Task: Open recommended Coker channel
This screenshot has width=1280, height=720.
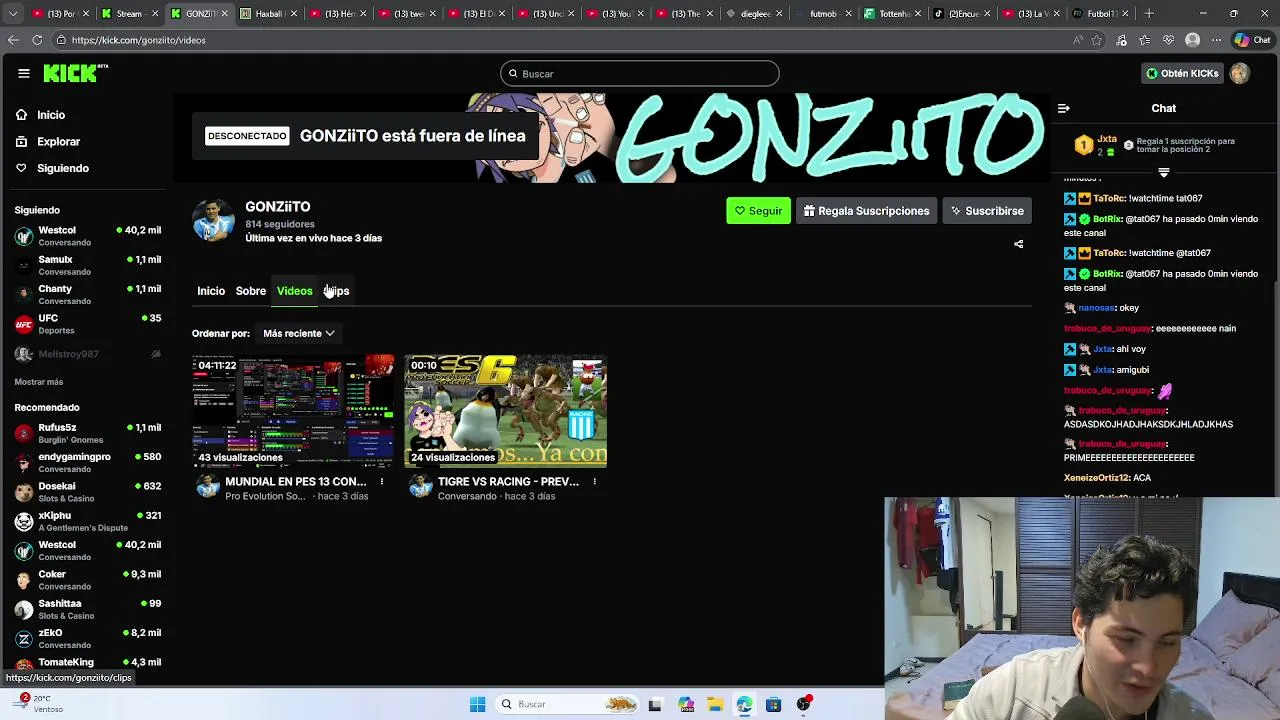Action: [x=87, y=580]
